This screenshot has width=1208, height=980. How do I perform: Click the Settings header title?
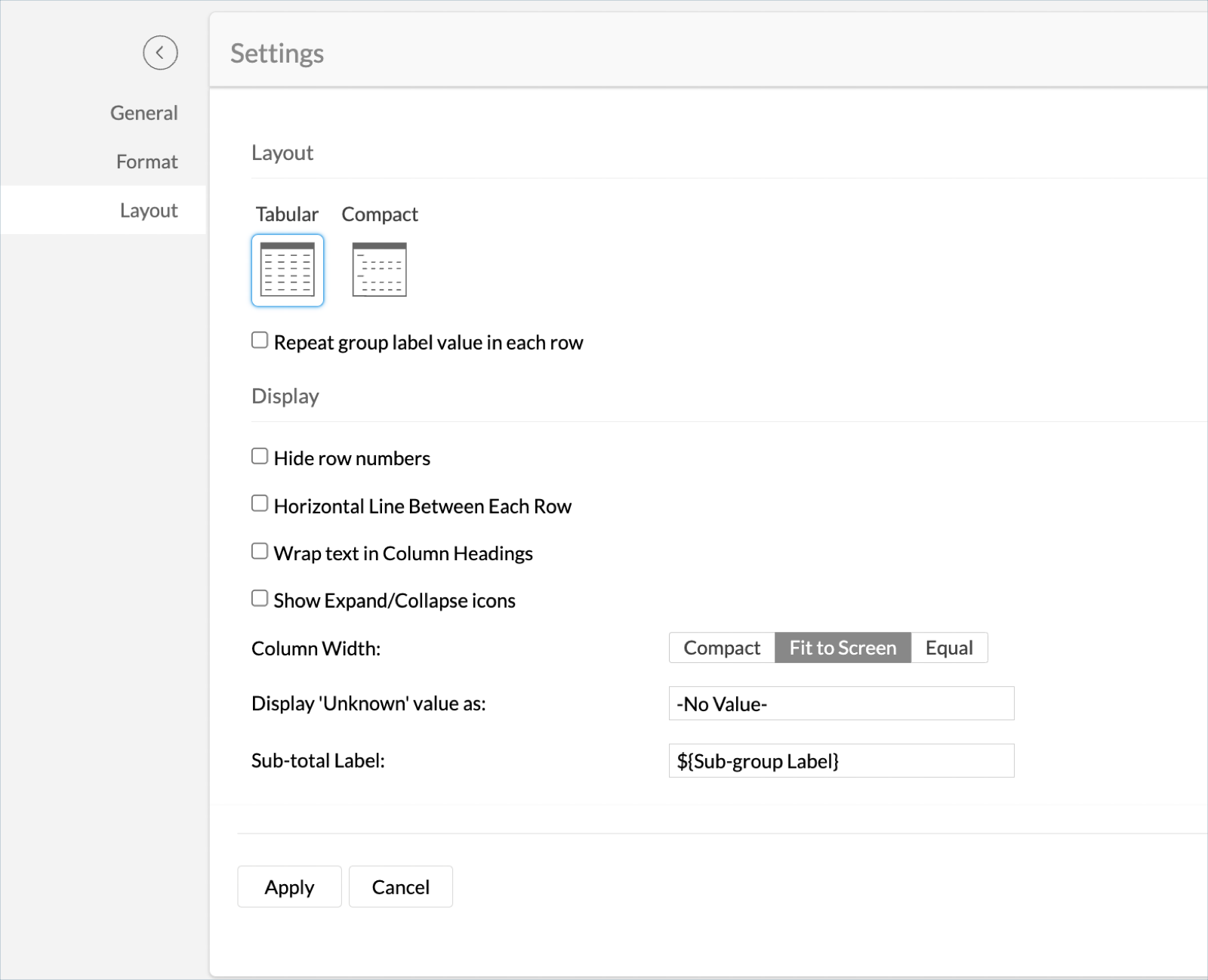tap(278, 53)
